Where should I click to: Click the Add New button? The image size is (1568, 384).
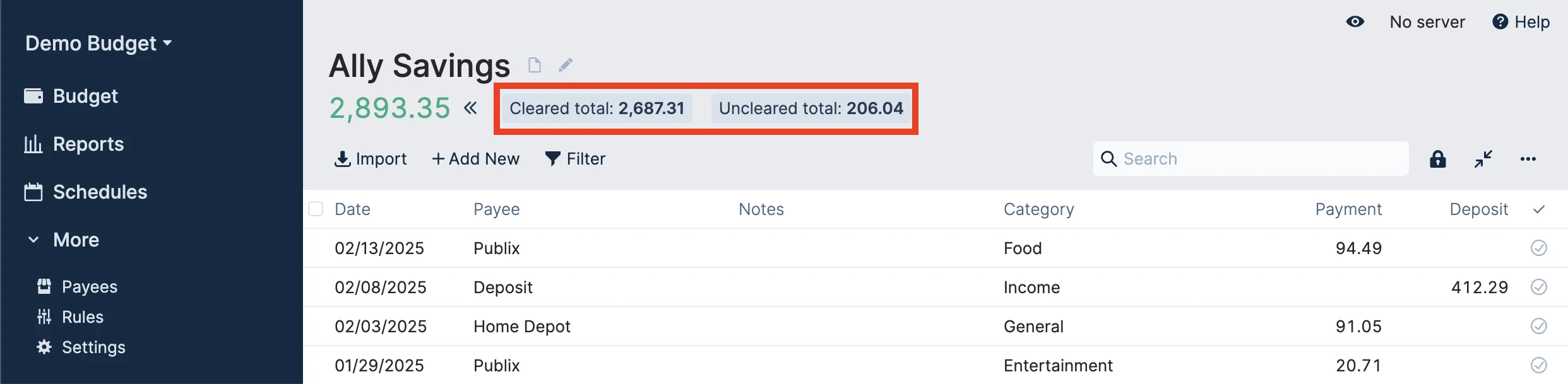[x=475, y=158]
